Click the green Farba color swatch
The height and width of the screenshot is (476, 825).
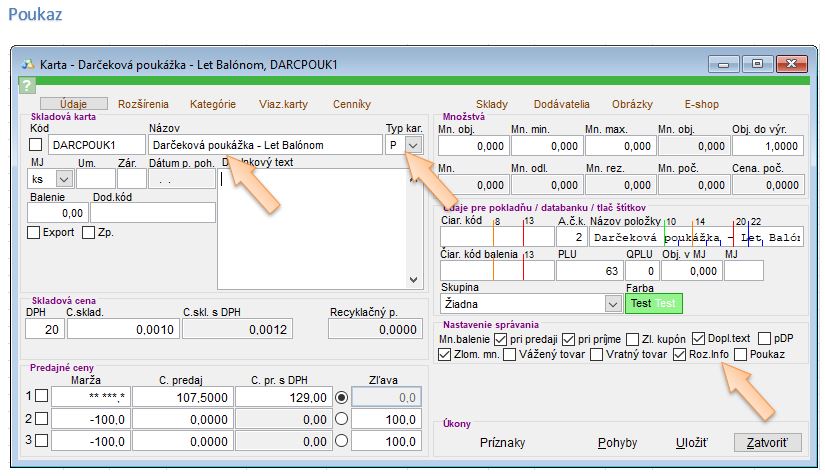(652, 303)
